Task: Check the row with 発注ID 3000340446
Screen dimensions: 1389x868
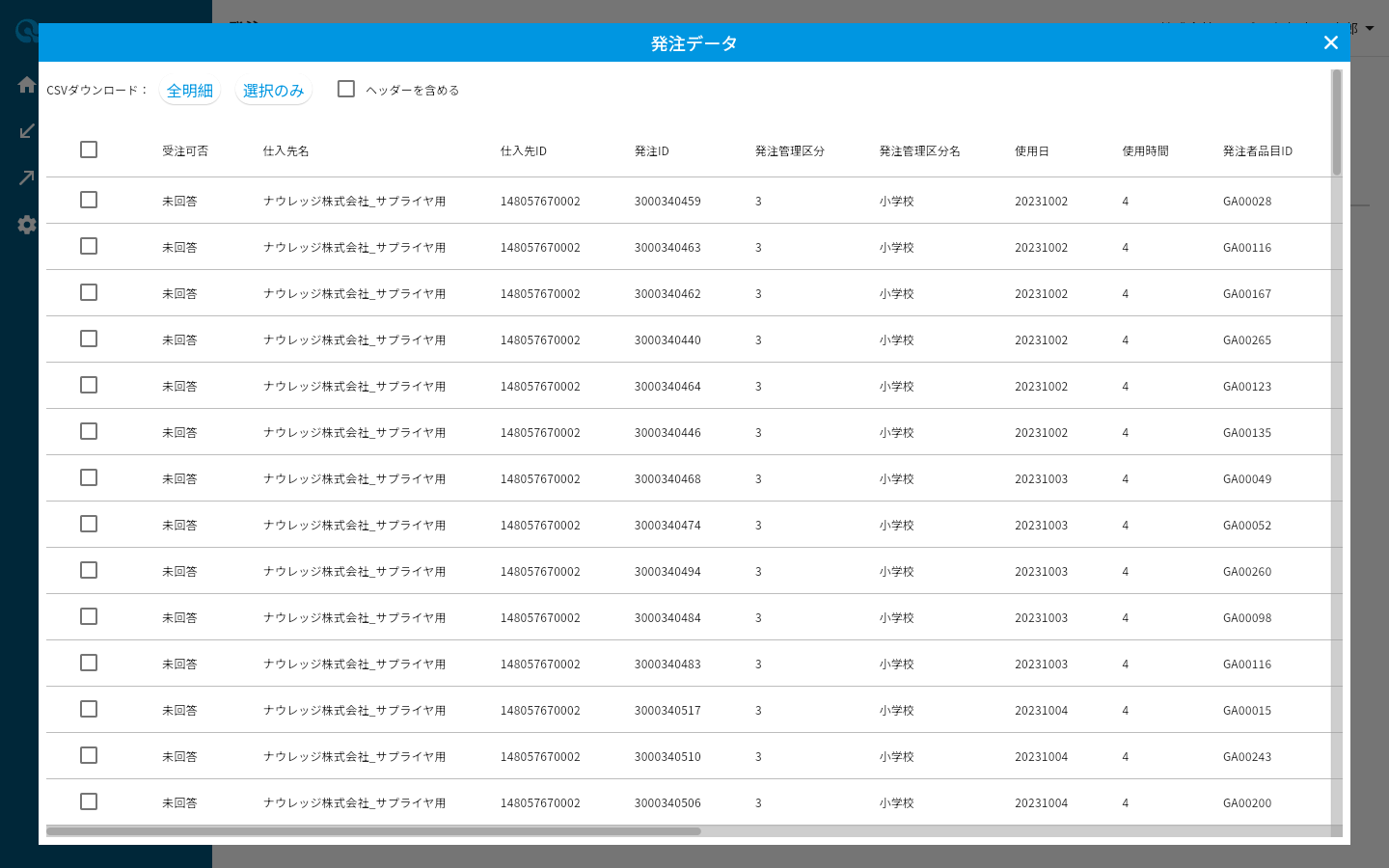Action: (89, 431)
